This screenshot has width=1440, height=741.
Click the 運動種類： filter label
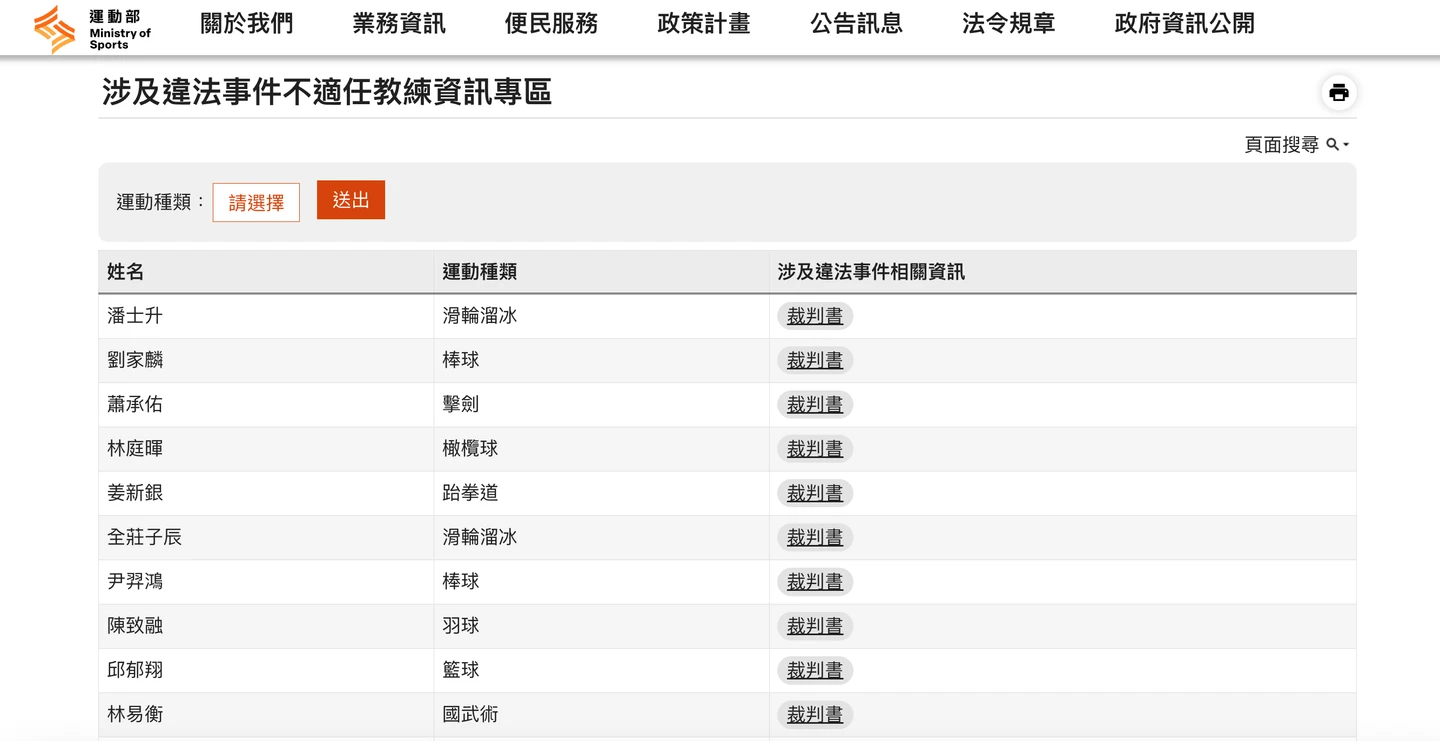click(161, 202)
